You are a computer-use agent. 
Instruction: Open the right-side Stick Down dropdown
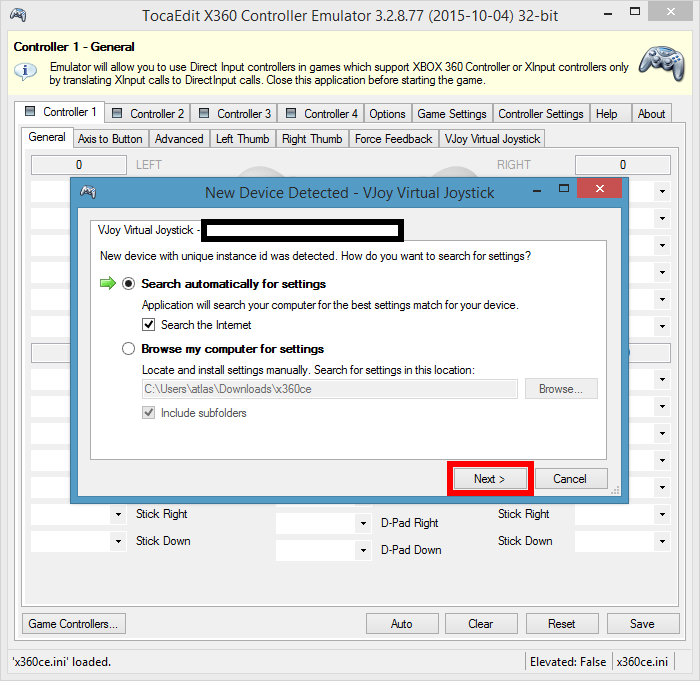pos(662,542)
